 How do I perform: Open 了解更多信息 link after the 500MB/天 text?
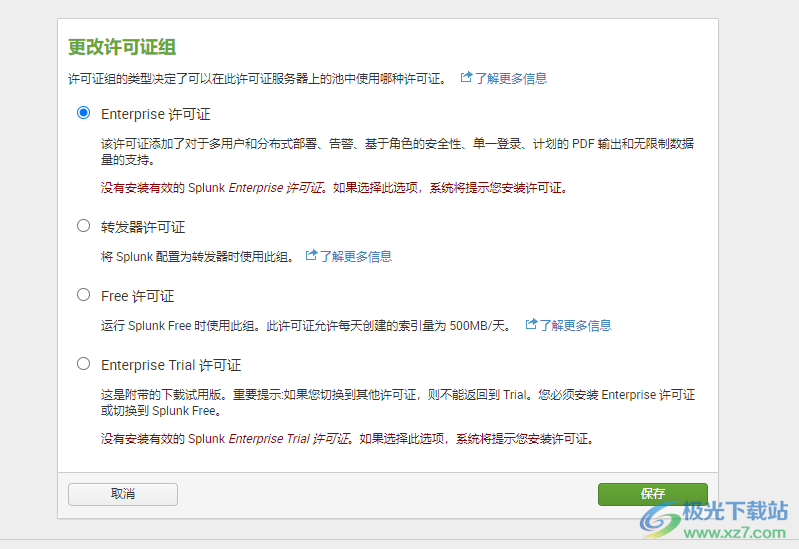(575, 325)
